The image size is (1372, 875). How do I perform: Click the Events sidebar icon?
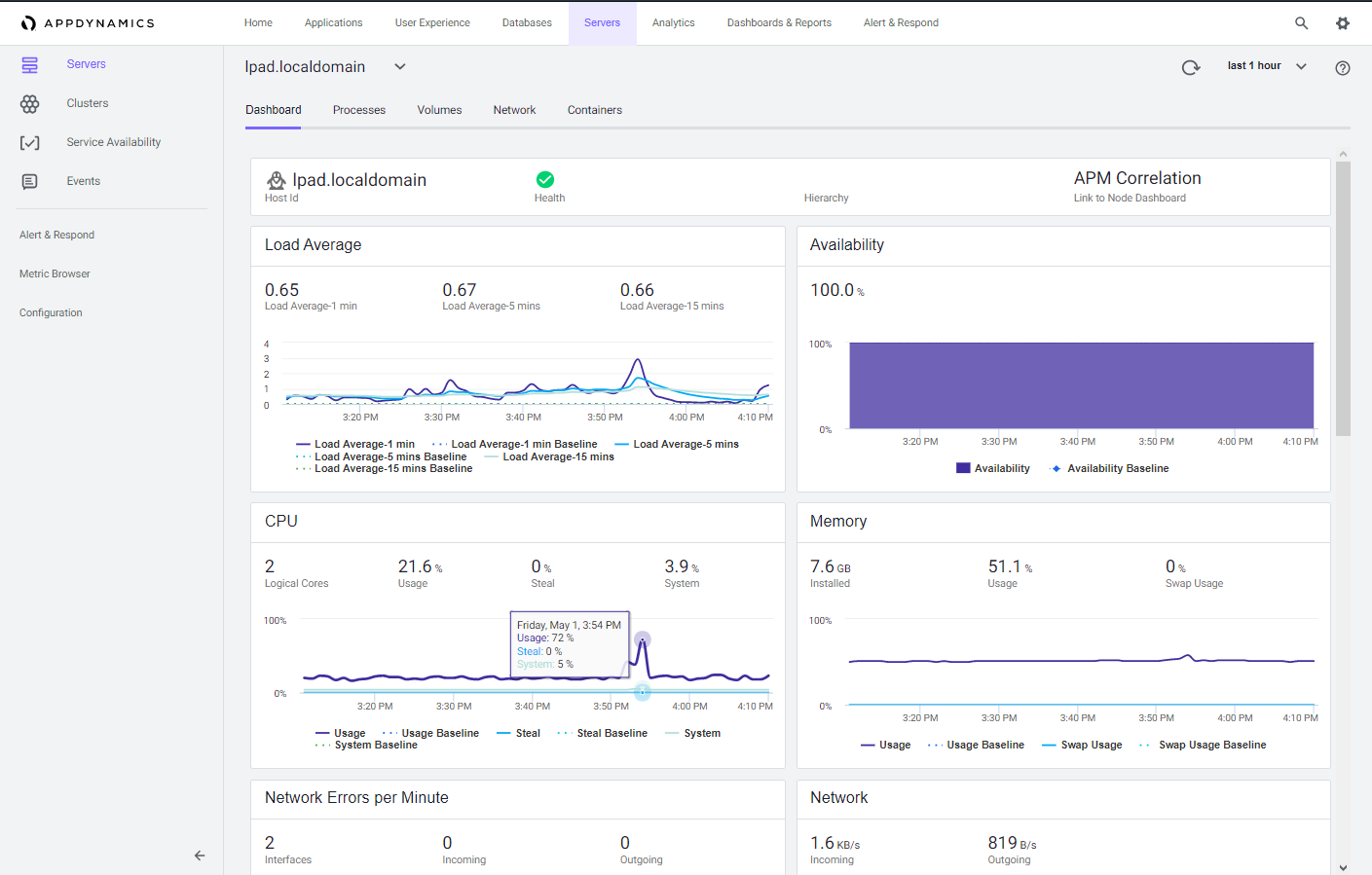point(30,182)
